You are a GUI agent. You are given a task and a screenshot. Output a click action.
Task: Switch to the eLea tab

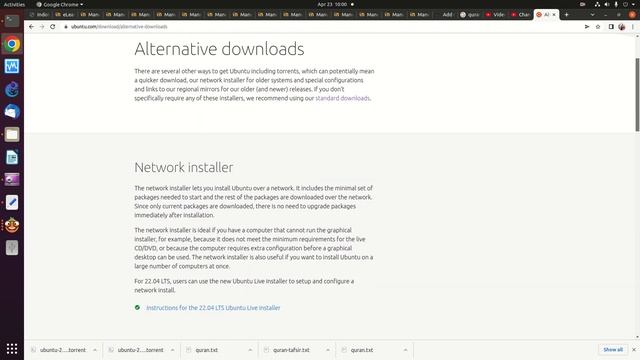pos(64,15)
